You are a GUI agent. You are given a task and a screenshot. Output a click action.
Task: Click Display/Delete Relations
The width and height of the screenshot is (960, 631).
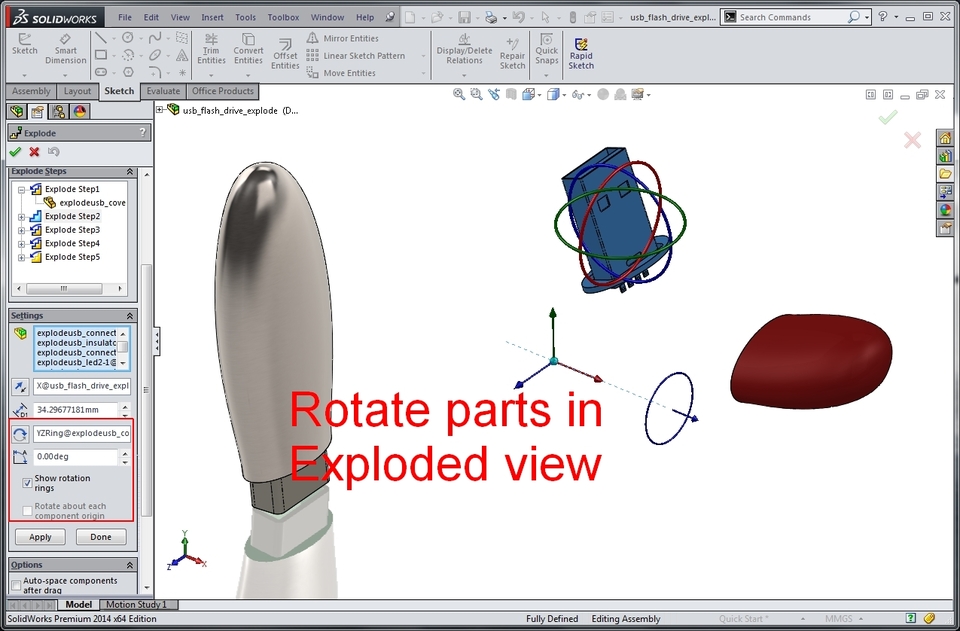[x=463, y=50]
